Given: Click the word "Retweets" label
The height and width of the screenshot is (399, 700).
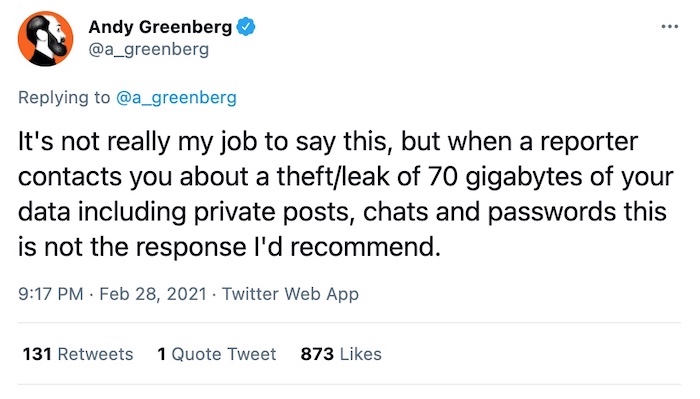Looking at the screenshot, I should tap(96, 354).
